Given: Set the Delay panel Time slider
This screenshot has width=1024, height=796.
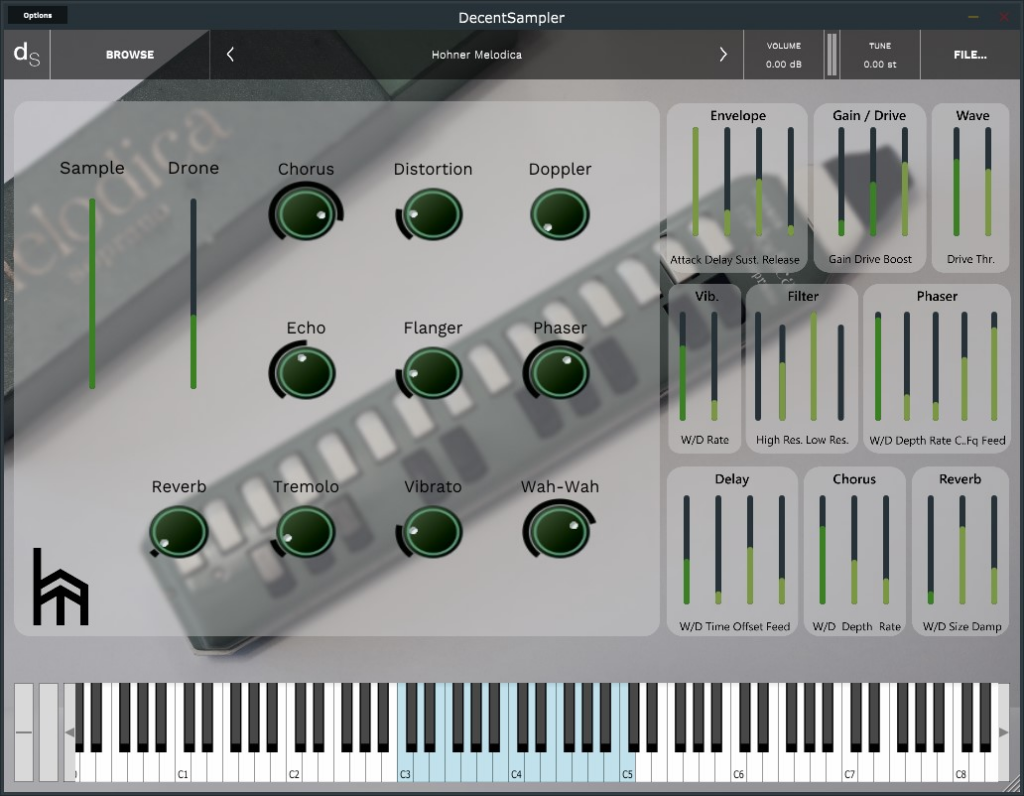Looking at the screenshot, I should click(718, 550).
